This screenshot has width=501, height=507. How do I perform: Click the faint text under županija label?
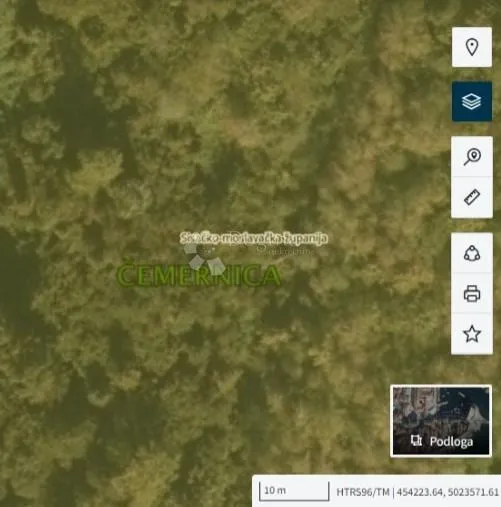tap(286, 251)
